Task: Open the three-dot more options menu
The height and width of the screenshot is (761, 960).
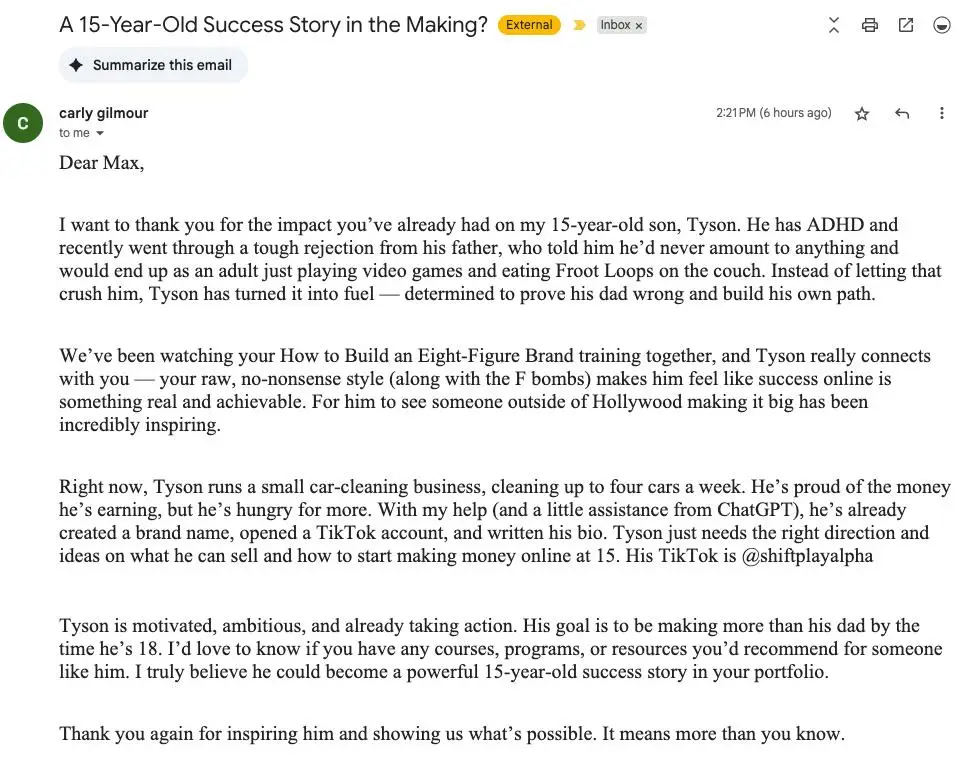Action: pos(942,113)
